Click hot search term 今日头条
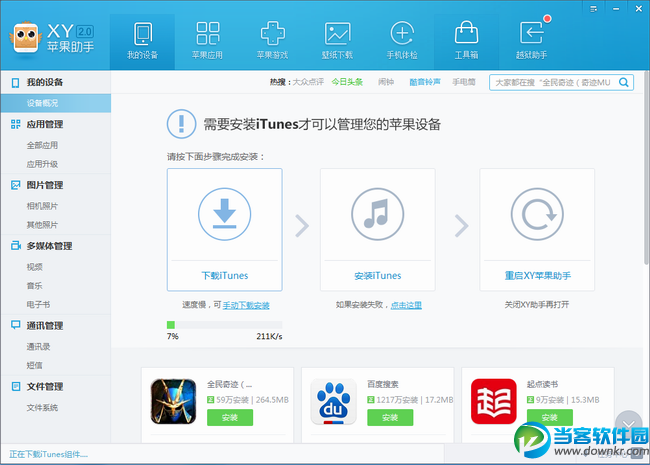The height and width of the screenshot is (465, 650). [347, 82]
